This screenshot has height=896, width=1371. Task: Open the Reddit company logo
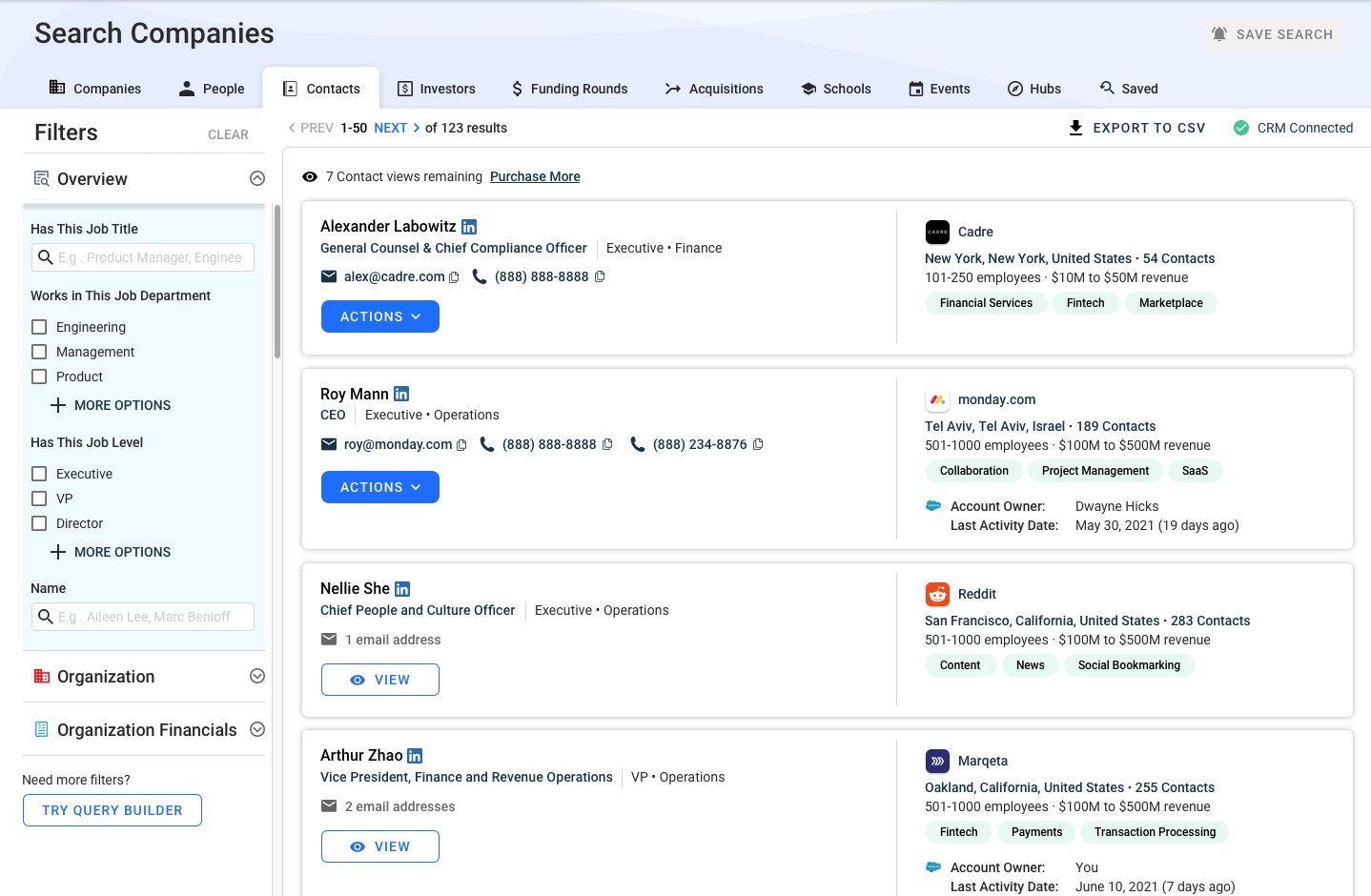point(937,593)
